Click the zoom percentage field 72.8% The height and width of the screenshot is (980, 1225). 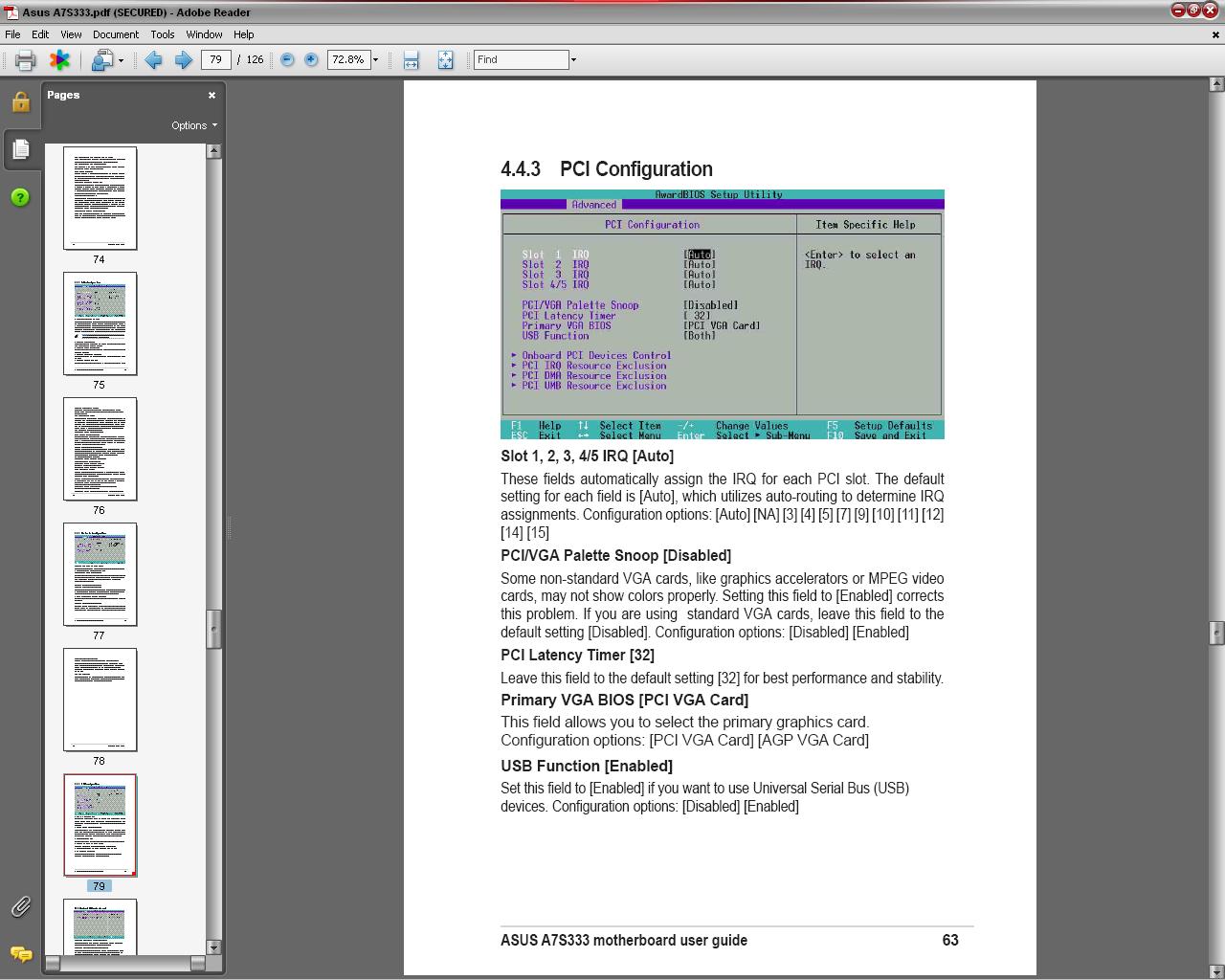[348, 59]
